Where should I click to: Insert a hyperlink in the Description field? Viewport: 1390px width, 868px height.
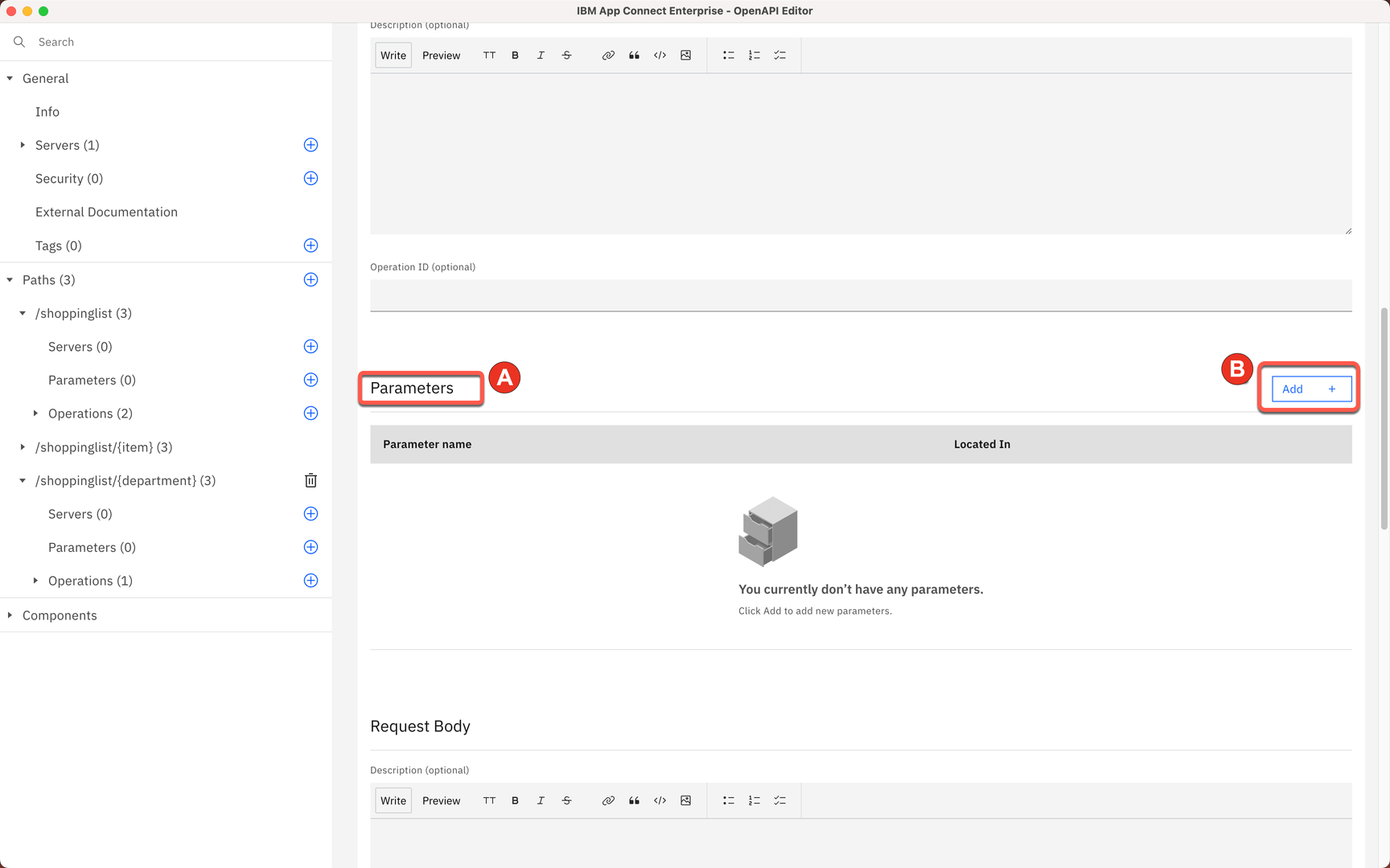pyautogui.click(x=608, y=55)
